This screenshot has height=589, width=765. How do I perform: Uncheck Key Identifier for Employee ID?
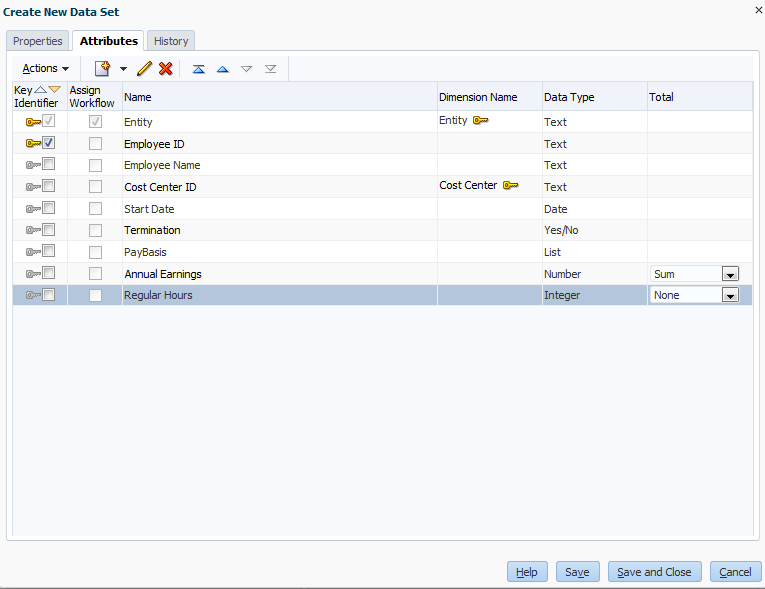click(x=48, y=142)
